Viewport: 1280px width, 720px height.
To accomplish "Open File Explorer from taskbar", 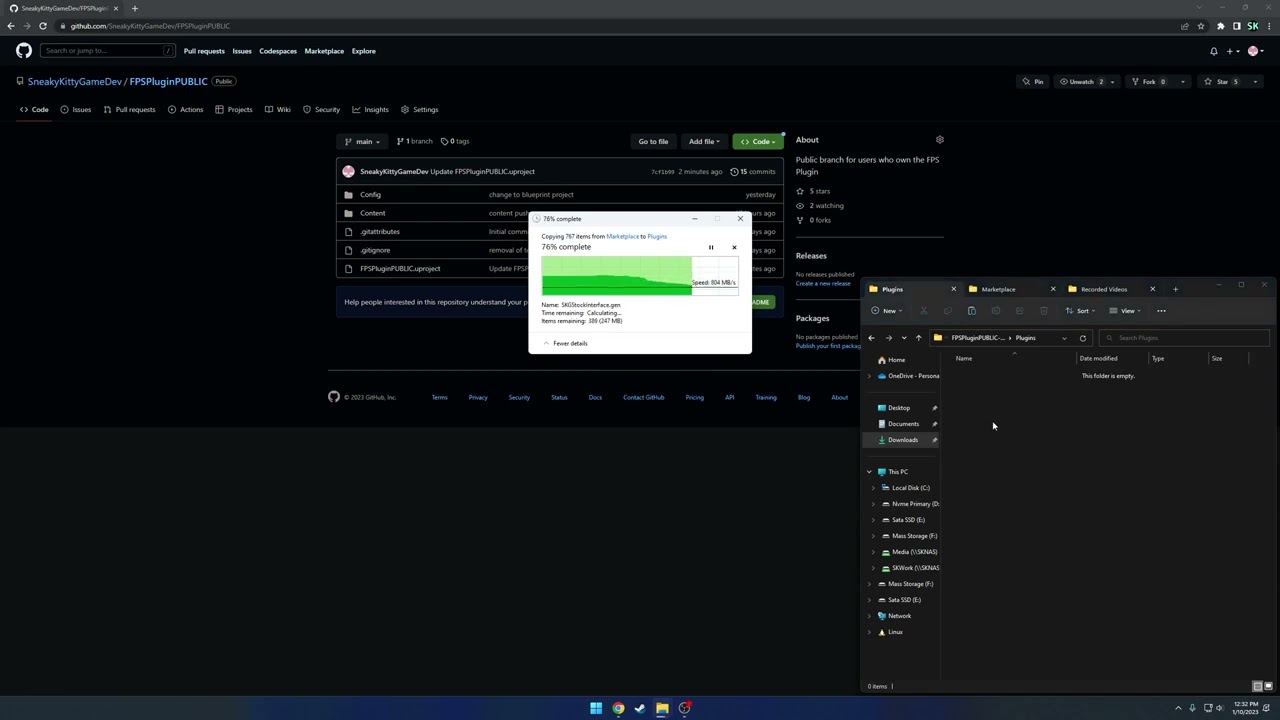I will [x=662, y=708].
